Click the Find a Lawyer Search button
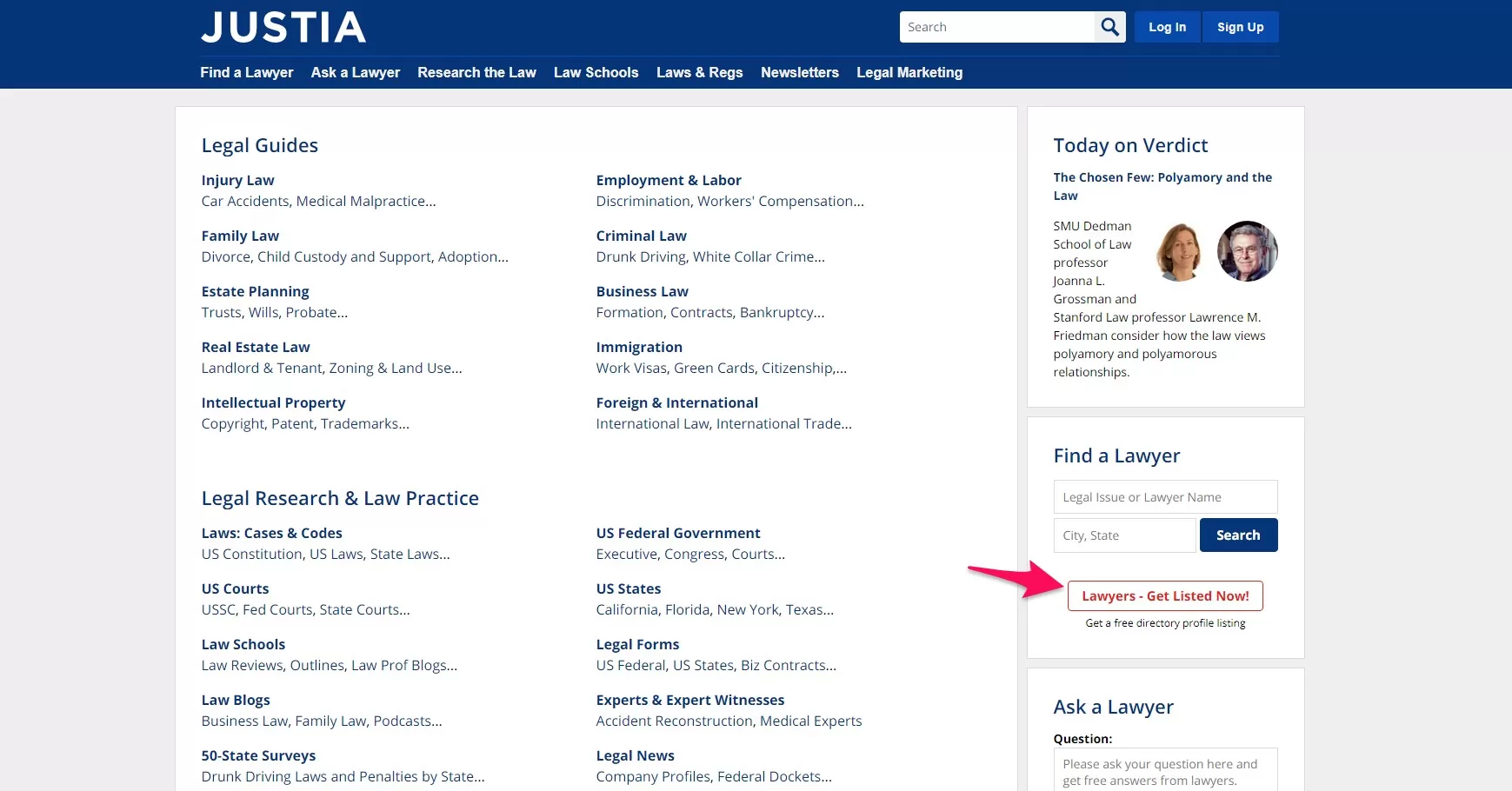This screenshot has width=1512, height=791. click(x=1238, y=535)
